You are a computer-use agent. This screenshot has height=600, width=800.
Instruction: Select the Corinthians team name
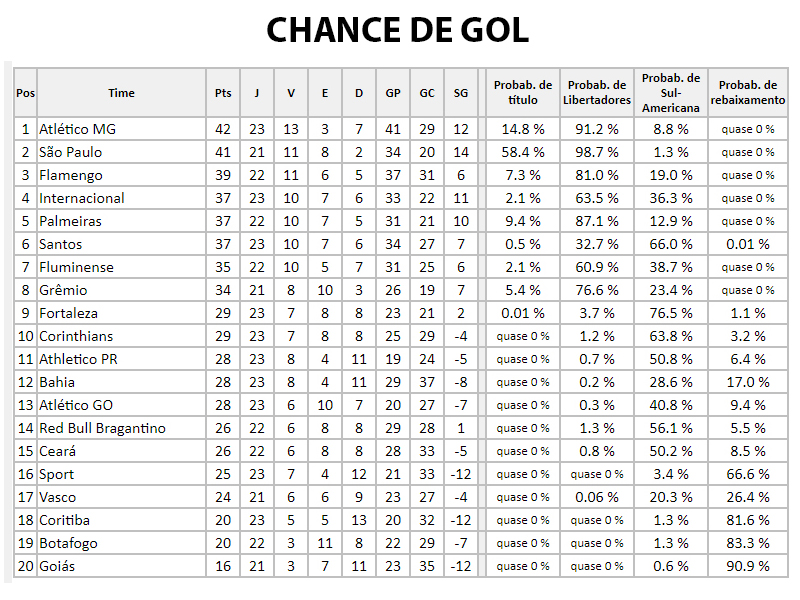point(76,336)
